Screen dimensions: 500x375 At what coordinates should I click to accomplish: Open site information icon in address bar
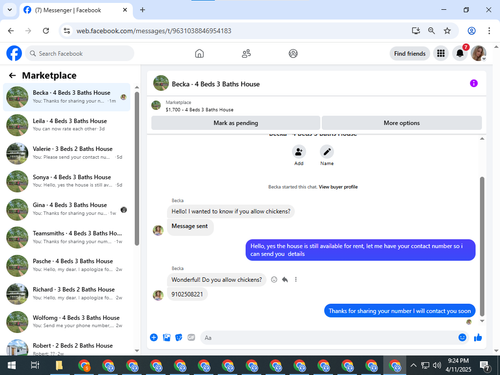coord(67,31)
